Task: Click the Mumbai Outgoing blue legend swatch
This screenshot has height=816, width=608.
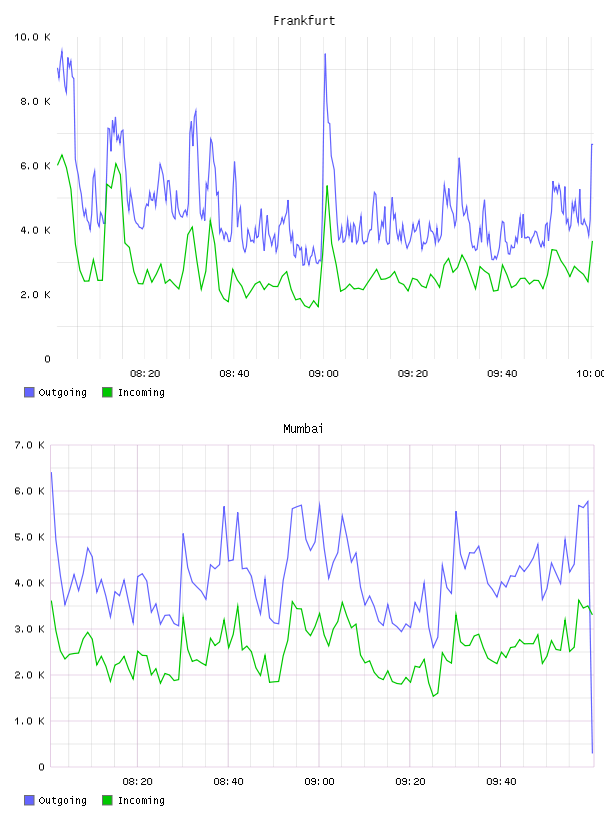Action: click(x=29, y=800)
